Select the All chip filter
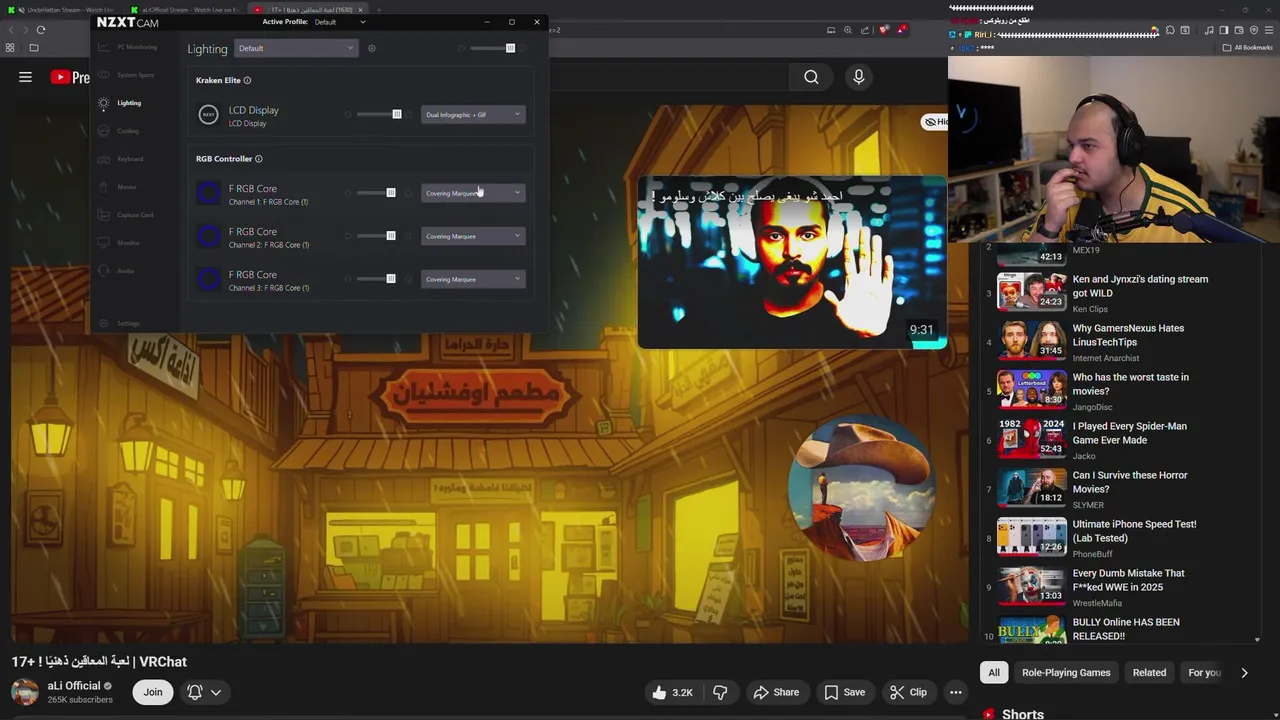This screenshot has width=1280, height=720. [x=994, y=673]
